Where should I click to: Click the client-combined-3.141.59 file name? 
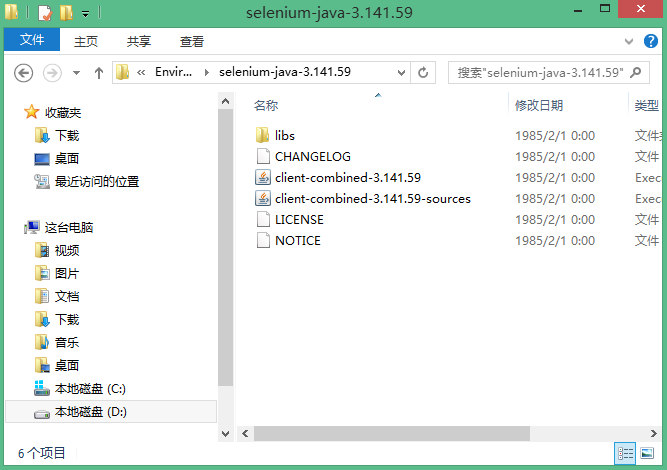348,177
